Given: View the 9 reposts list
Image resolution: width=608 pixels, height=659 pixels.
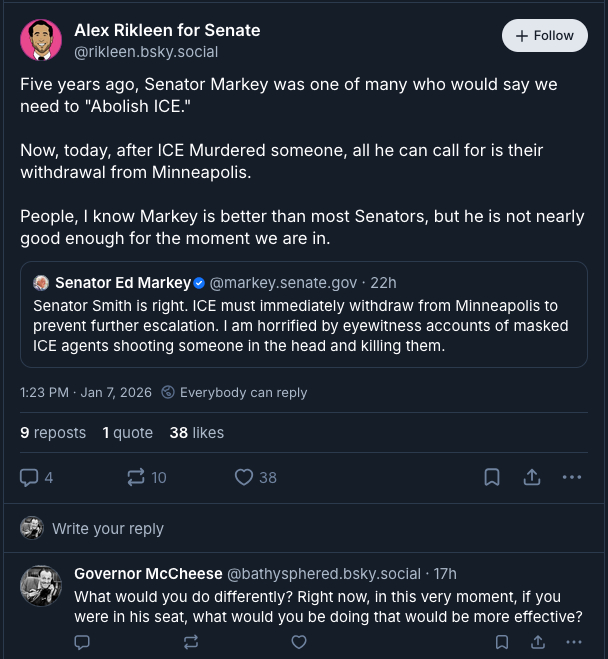Looking at the screenshot, I should coord(53,433).
